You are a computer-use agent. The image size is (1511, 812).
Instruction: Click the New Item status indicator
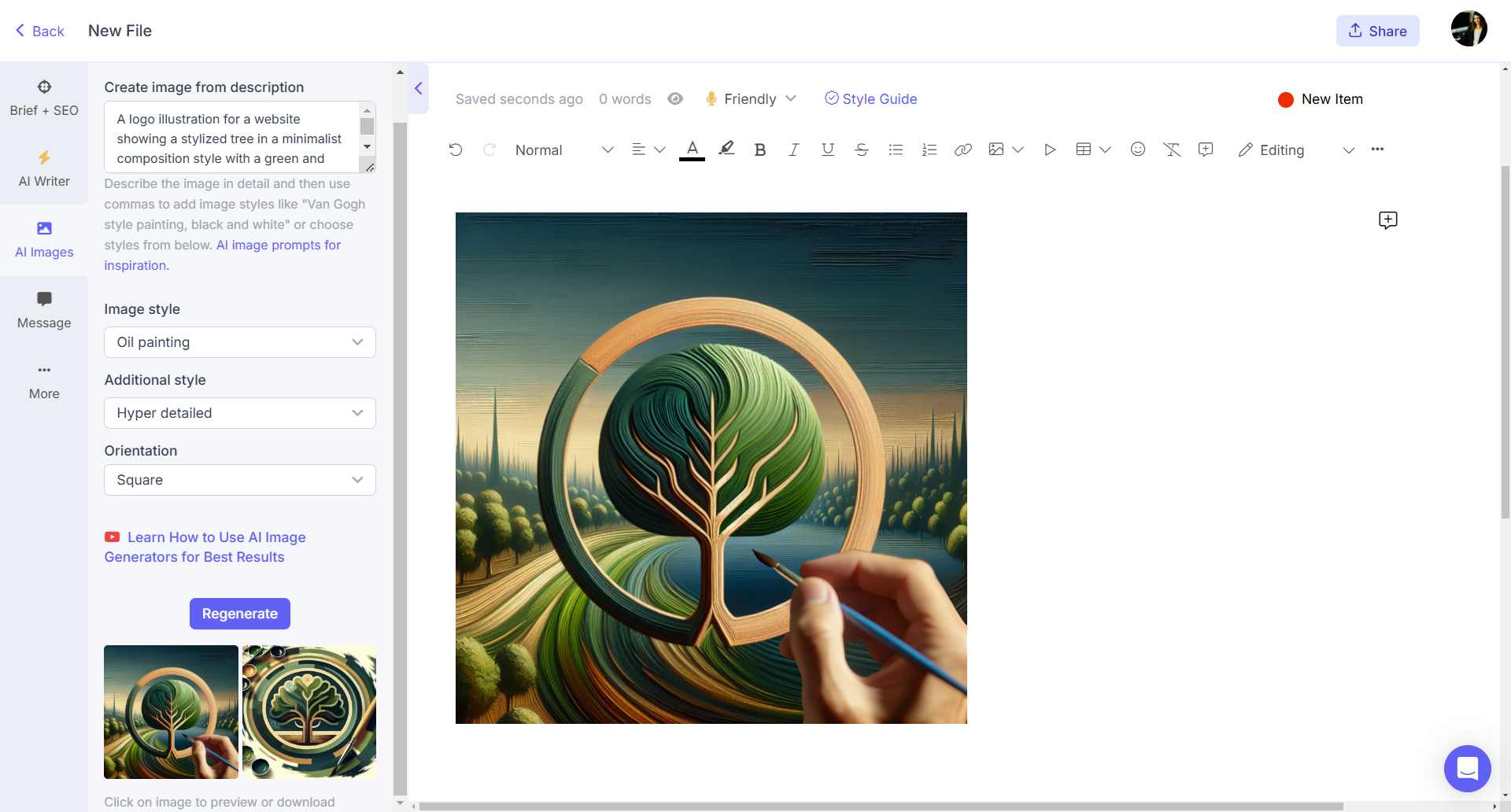click(x=1321, y=99)
